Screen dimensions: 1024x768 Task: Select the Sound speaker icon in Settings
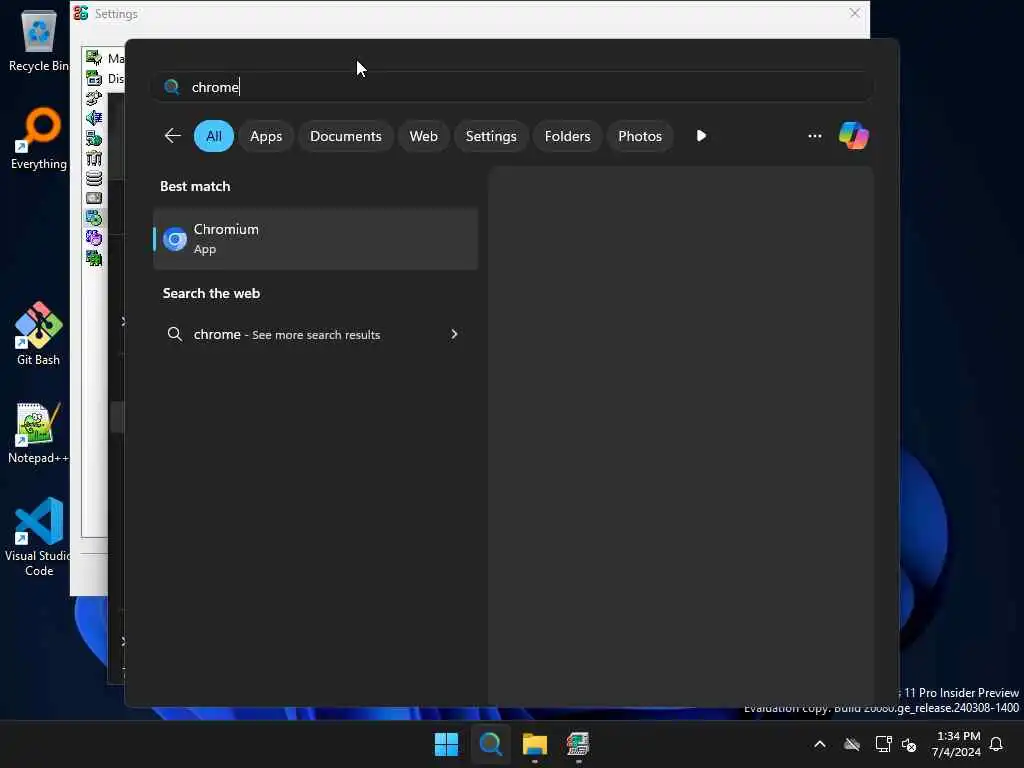point(94,118)
